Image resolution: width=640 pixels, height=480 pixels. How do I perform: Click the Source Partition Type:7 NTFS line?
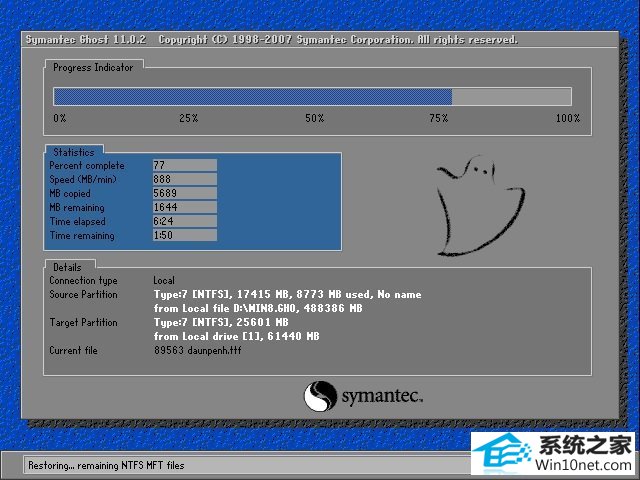click(287, 295)
